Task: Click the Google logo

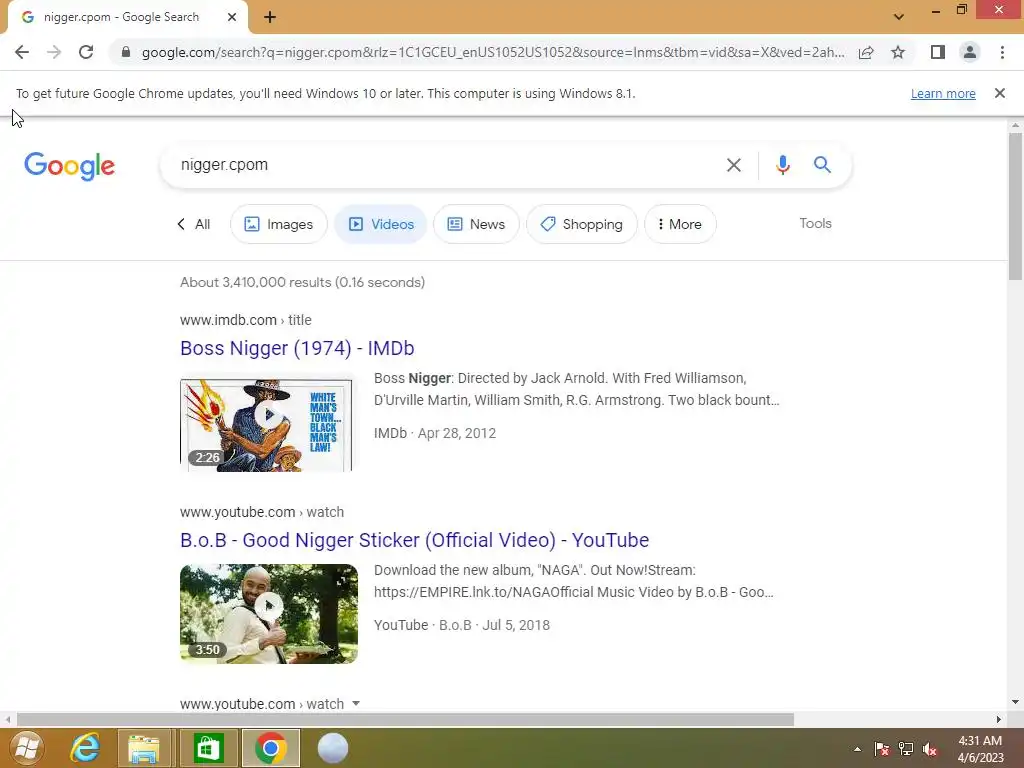Action: pyautogui.click(x=69, y=166)
